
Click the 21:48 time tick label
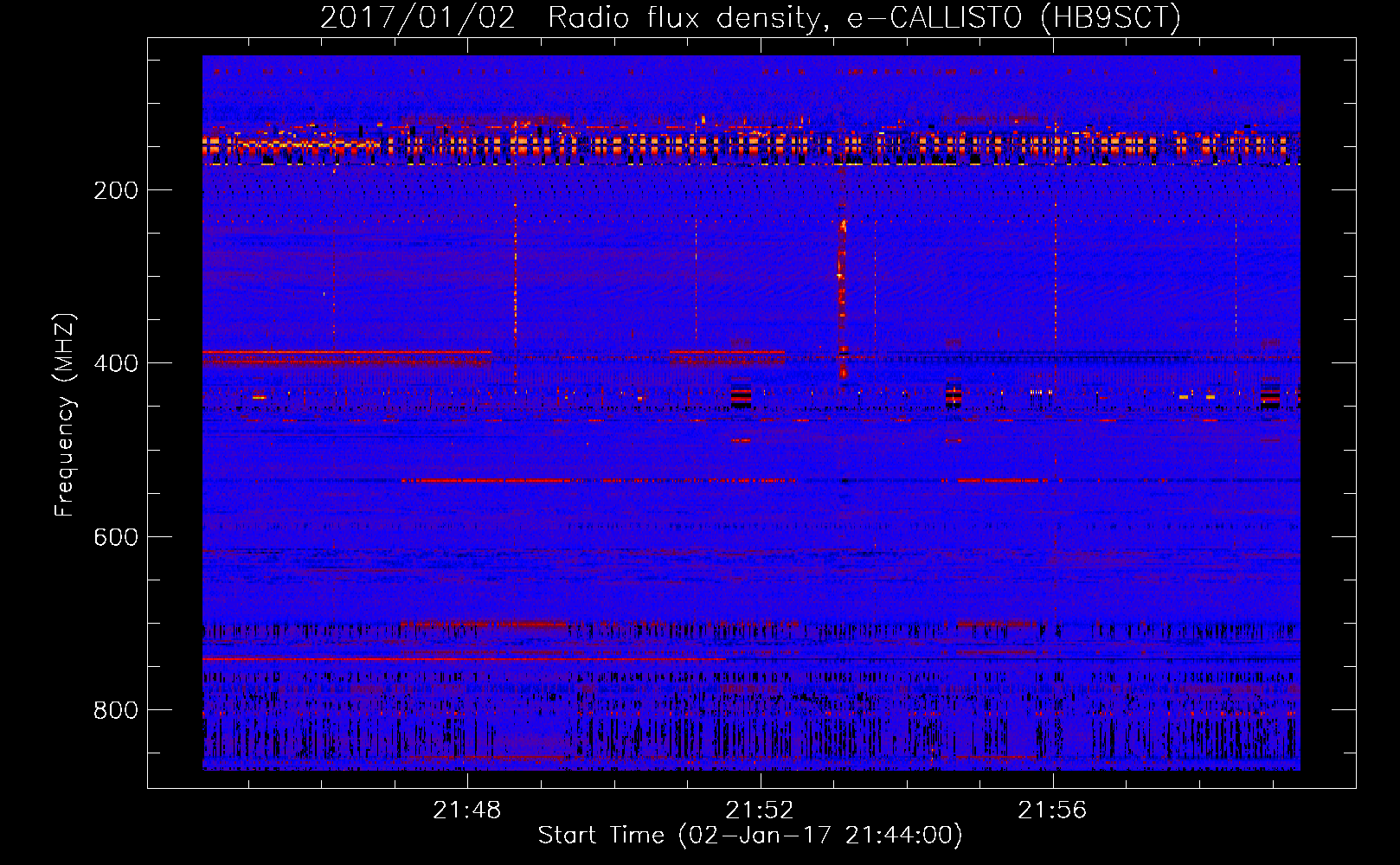(467, 811)
